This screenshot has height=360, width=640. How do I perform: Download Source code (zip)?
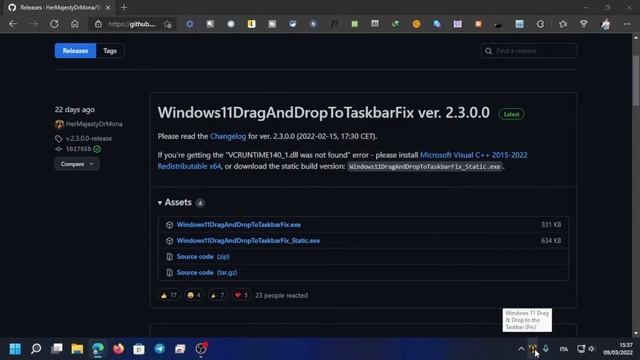[203, 256]
